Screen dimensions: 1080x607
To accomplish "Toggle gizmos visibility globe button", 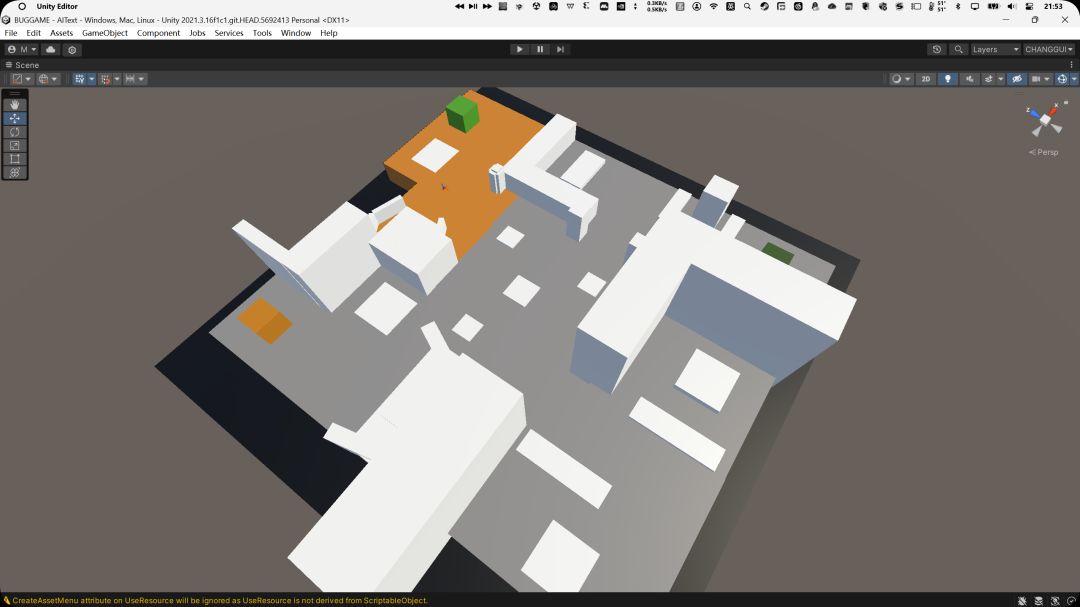I will tap(1062, 79).
